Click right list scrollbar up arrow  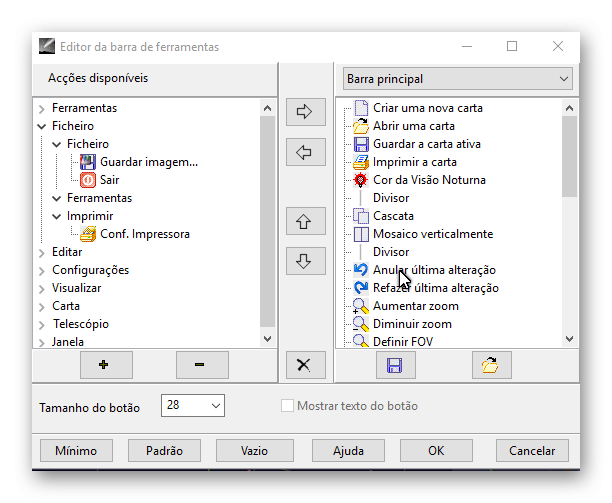click(569, 108)
